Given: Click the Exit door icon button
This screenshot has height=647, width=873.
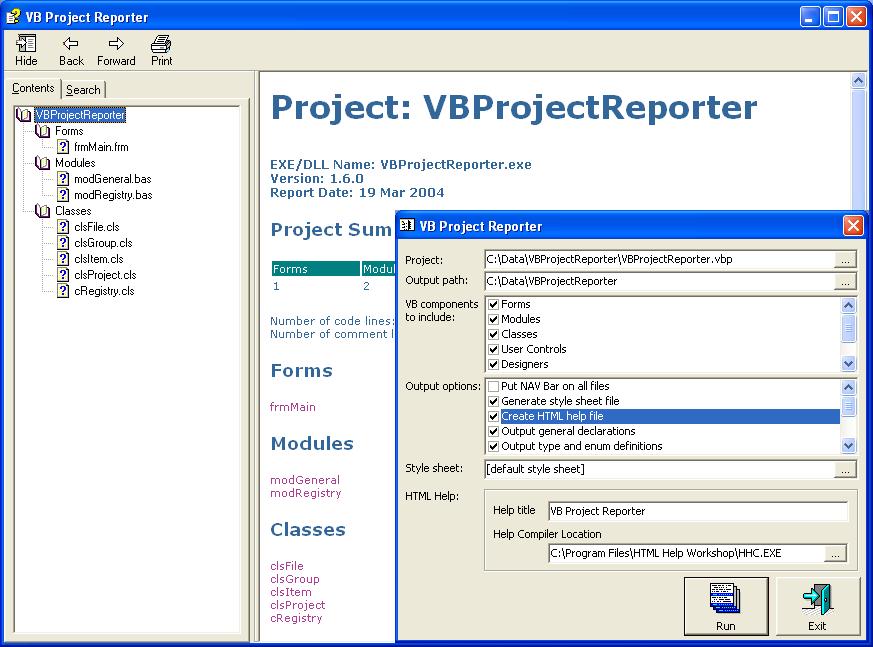Looking at the screenshot, I should [817, 598].
